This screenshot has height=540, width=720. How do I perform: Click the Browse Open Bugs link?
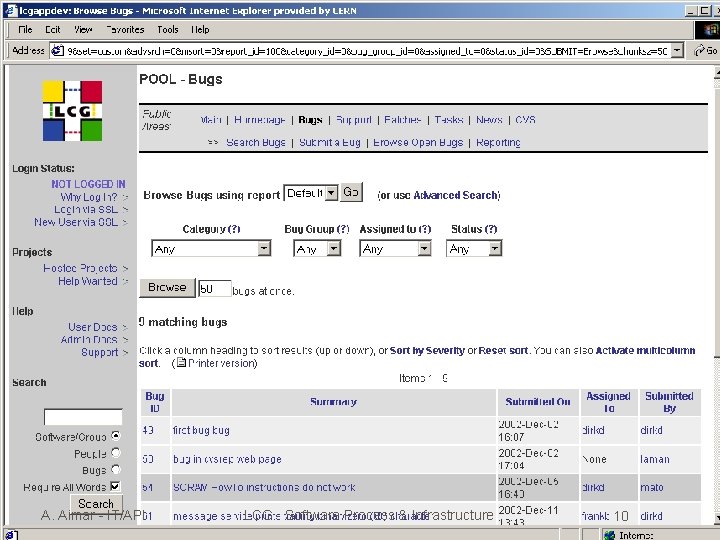418,142
